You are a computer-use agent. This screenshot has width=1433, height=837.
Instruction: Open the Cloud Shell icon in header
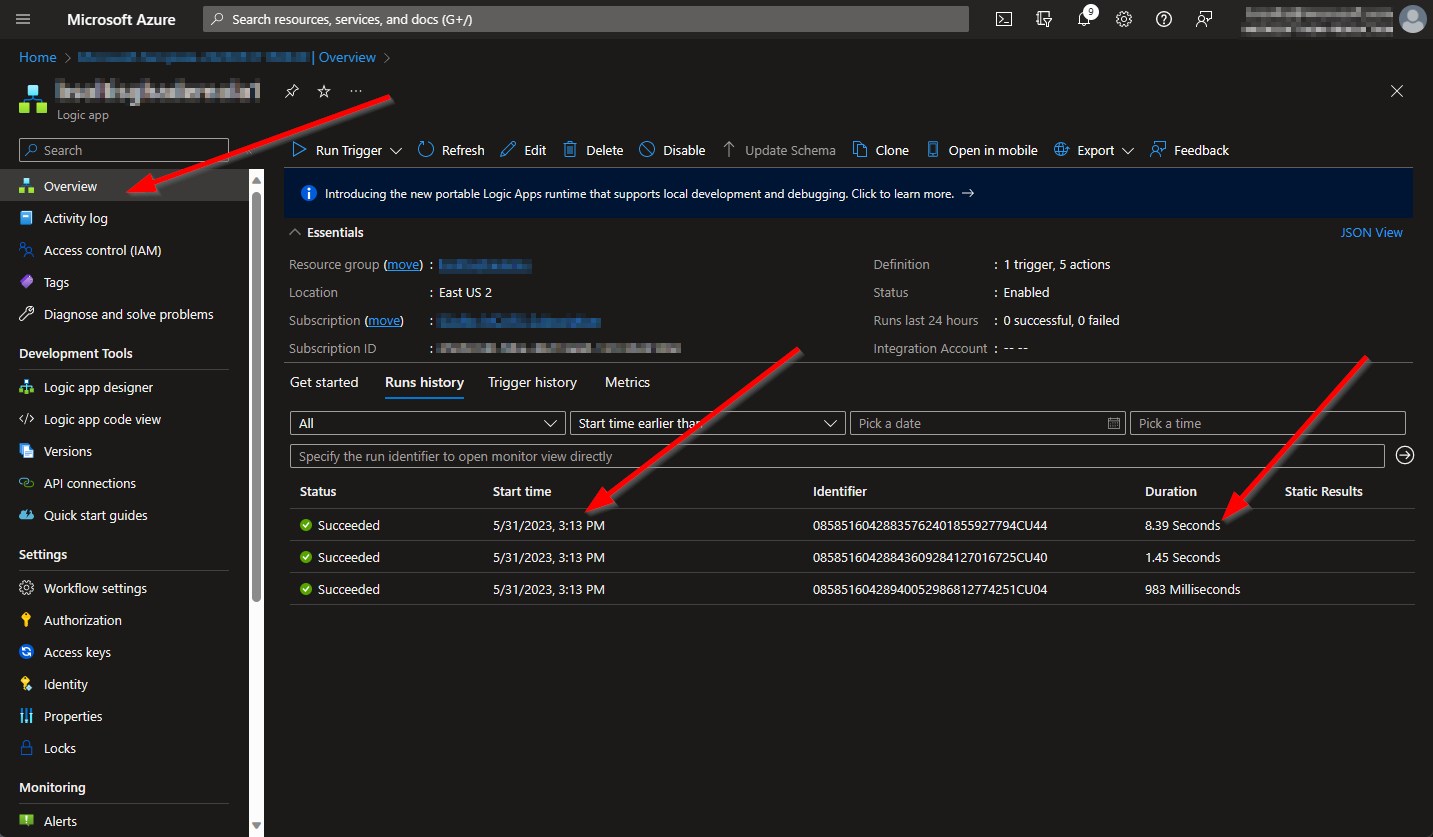click(x=1004, y=19)
